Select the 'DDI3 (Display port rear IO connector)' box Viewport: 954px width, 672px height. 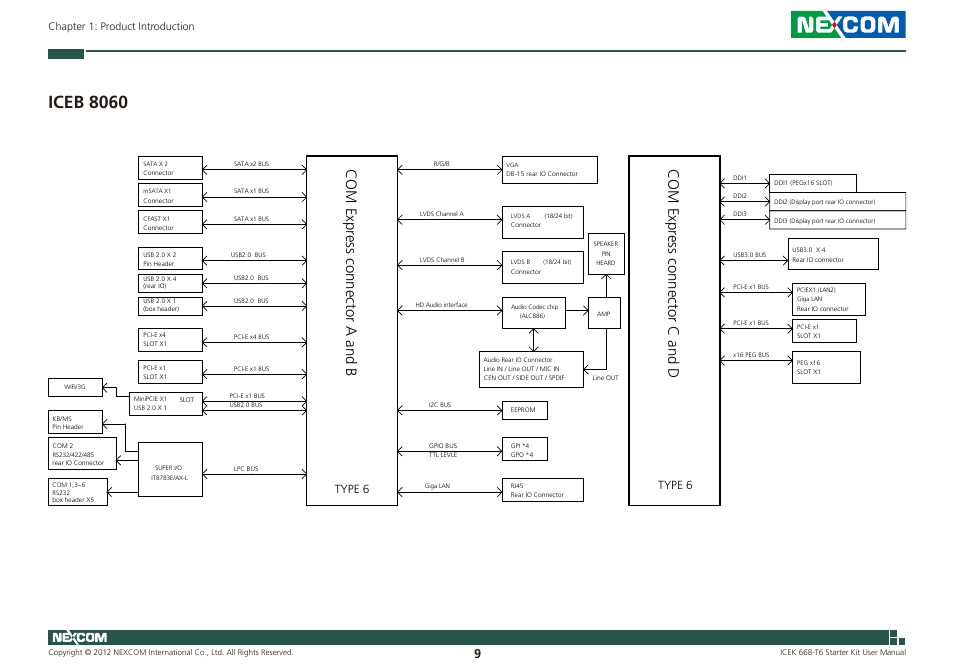[838, 220]
